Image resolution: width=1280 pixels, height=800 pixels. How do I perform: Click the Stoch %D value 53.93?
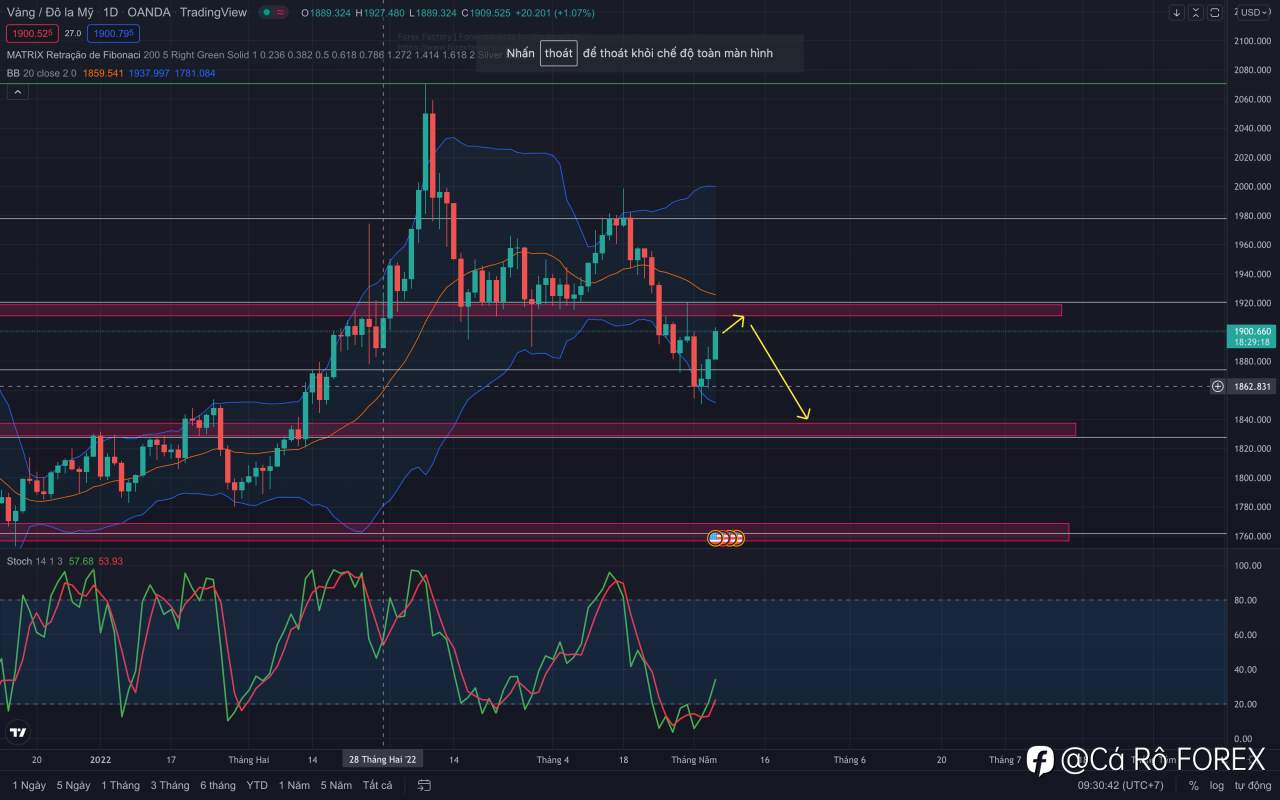click(x=110, y=561)
